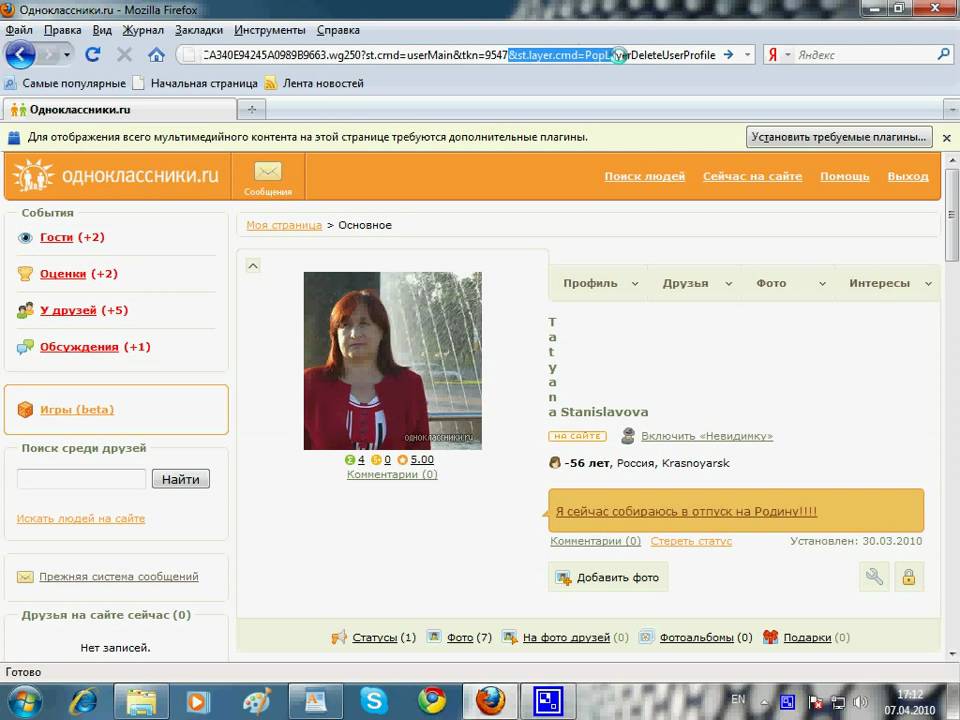The image size is (960, 720).
Task: Click the Добавить фото button
Action: [x=608, y=577]
